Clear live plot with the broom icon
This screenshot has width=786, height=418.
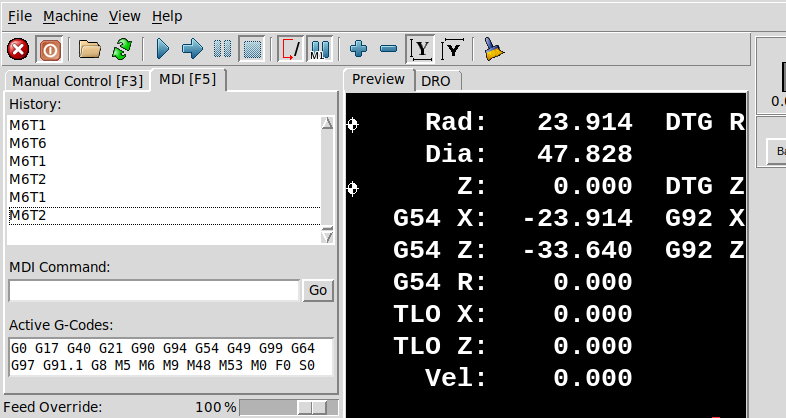coord(493,49)
